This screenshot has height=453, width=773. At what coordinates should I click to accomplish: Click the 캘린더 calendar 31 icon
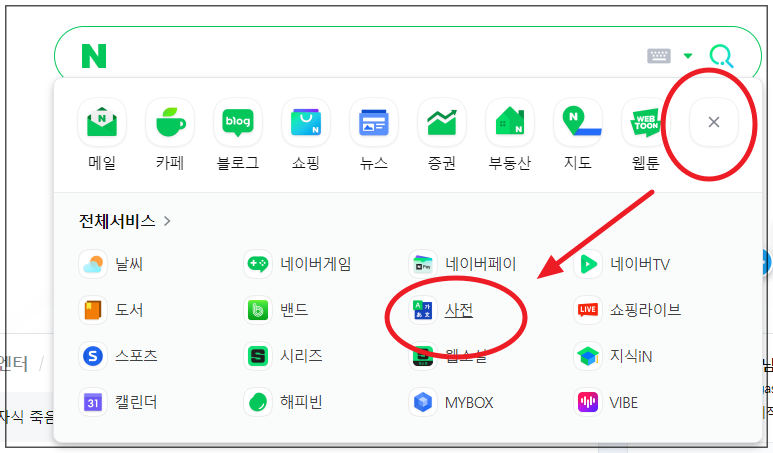click(93, 402)
